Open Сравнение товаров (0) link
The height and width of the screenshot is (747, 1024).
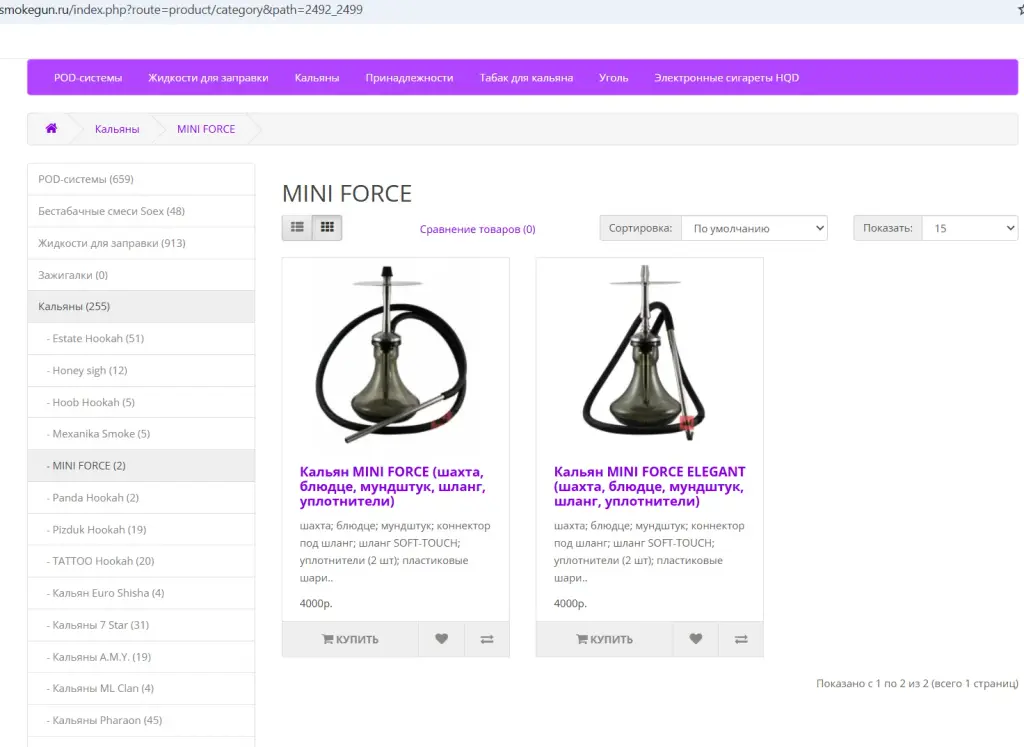(477, 229)
